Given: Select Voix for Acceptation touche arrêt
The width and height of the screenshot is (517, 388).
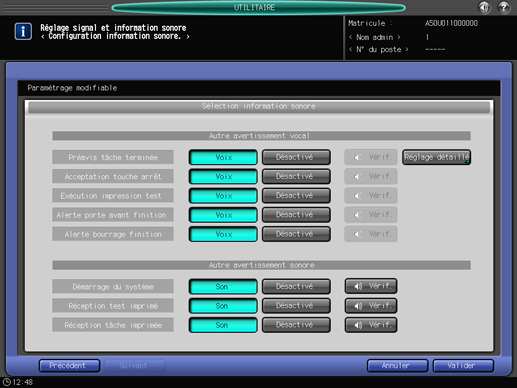Looking at the screenshot, I should (223, 176).
